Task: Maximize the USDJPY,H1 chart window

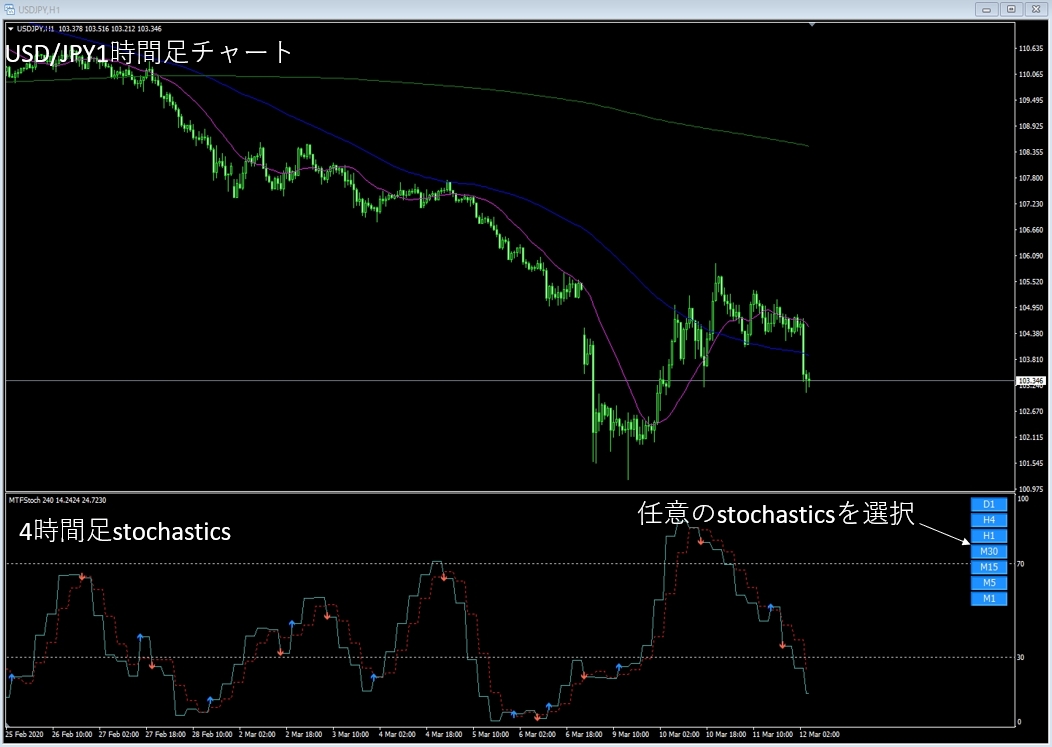Action: [x=1011, y=9]
